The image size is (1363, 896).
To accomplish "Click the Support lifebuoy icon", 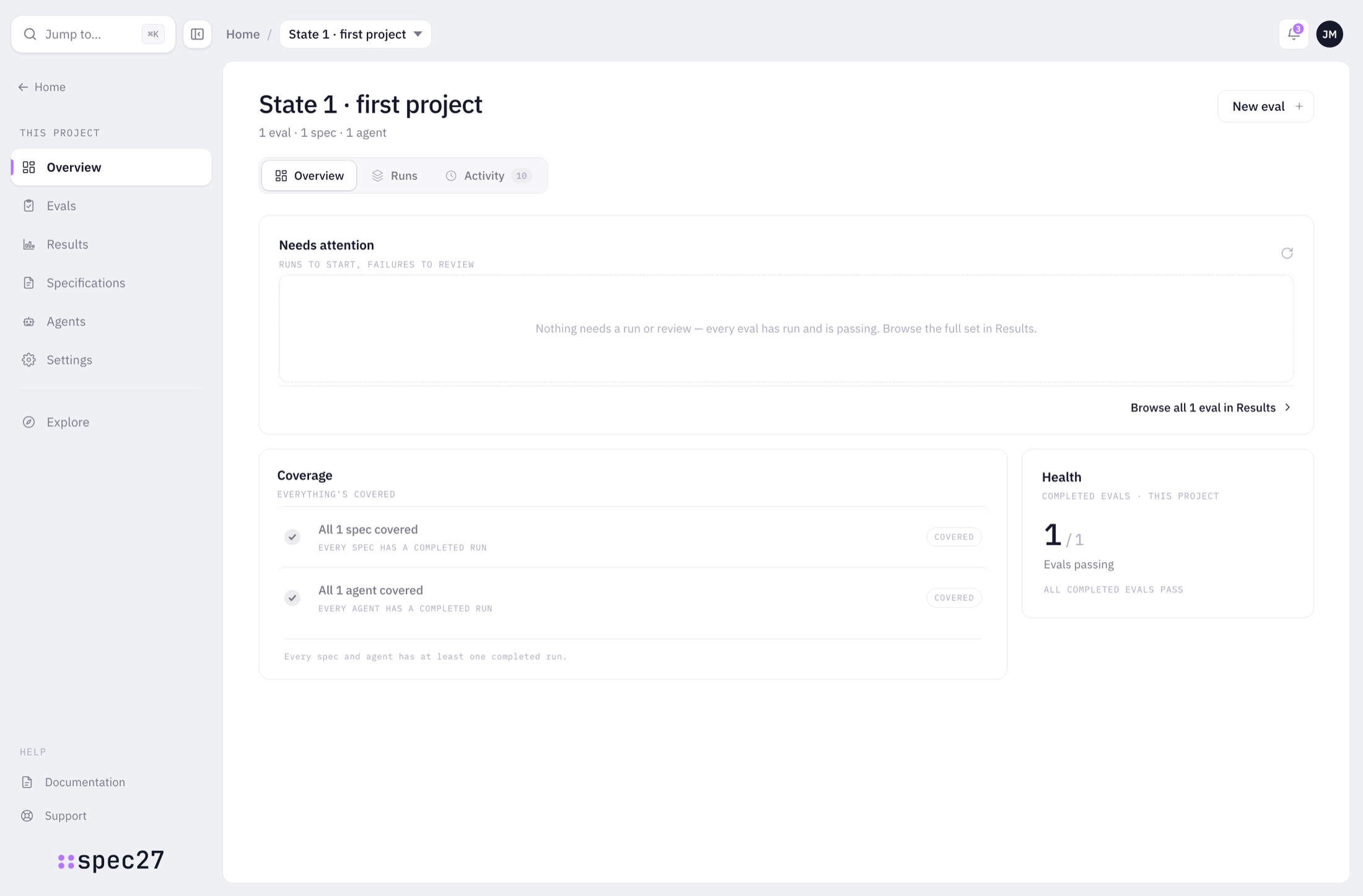I will (27, 816).
